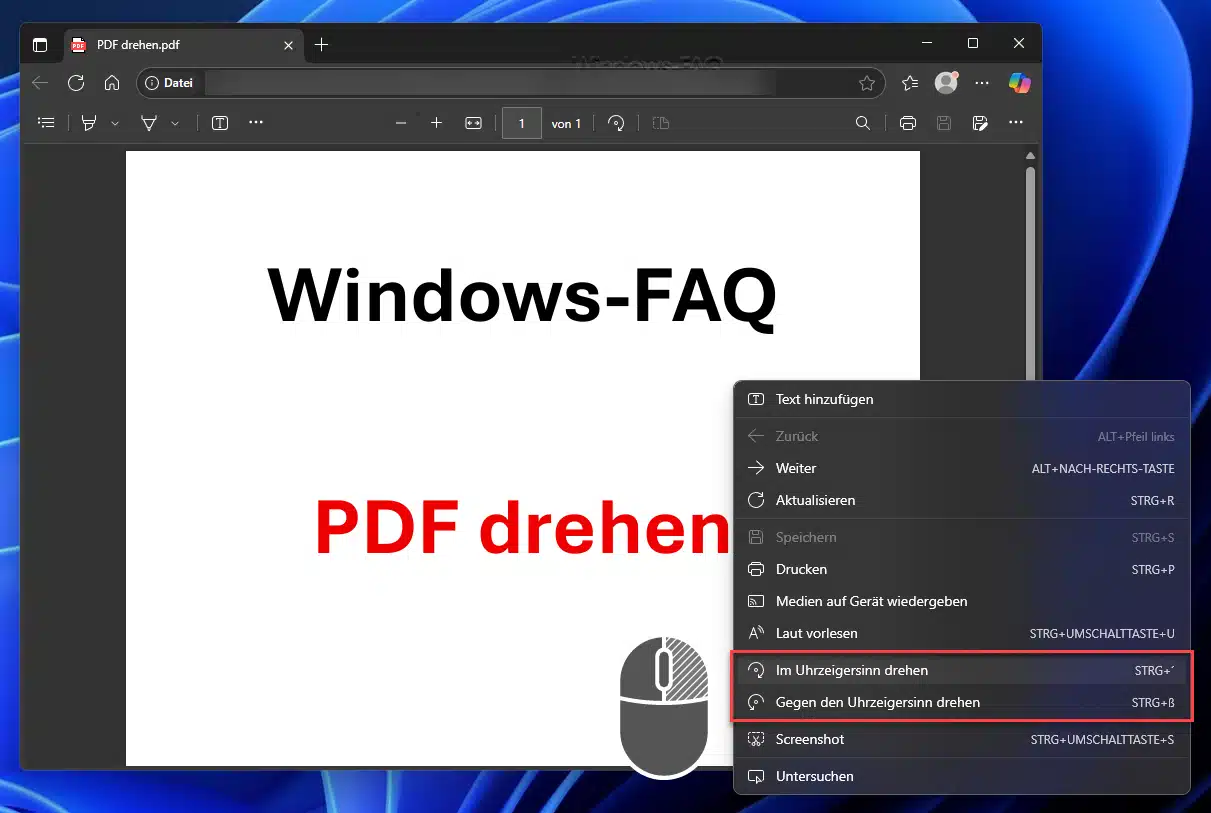Click the rotate page icon in toolbar
The image size is (1211, 813).
pyautogui.click(x=616, y=123)
